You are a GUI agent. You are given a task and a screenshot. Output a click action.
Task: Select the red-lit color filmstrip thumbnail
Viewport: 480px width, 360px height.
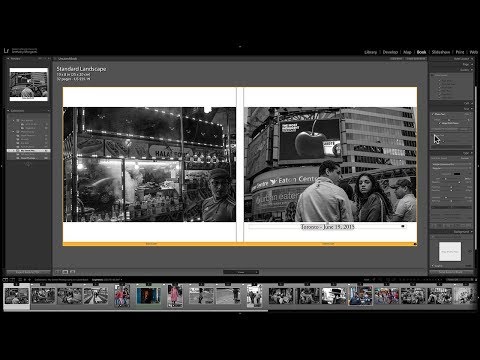click(149, 296)
